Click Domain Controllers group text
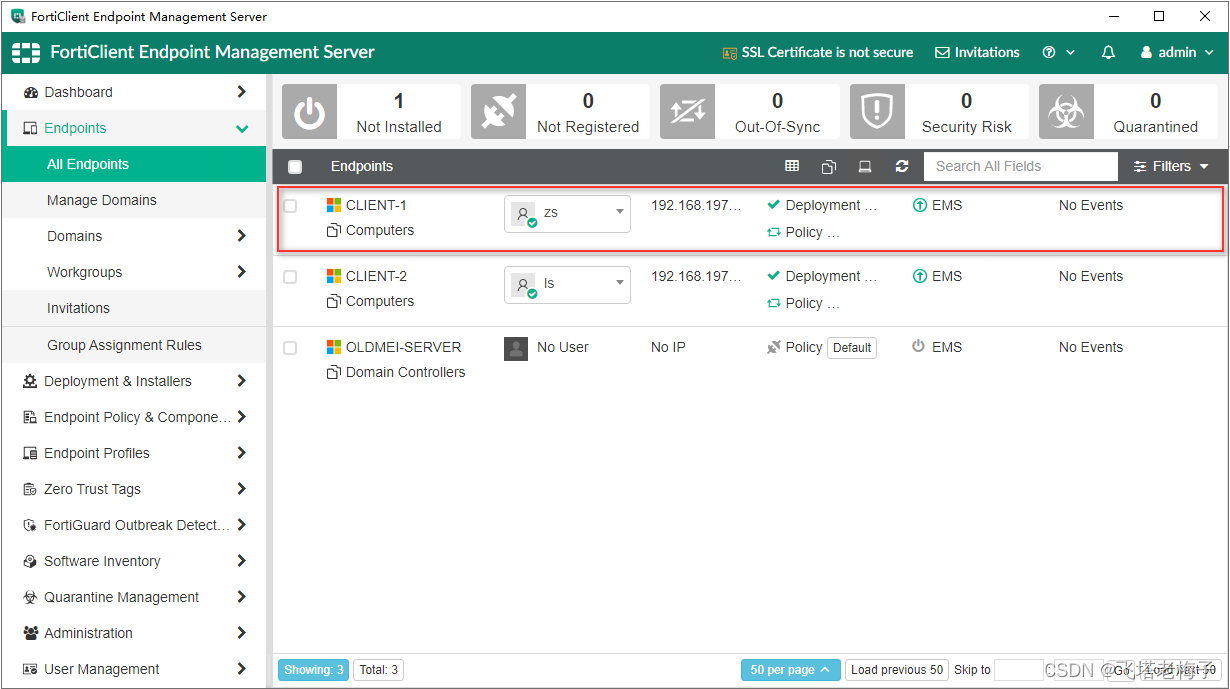Image resolution: width=1230 pixels, height=689 pixels. point(406,372)
